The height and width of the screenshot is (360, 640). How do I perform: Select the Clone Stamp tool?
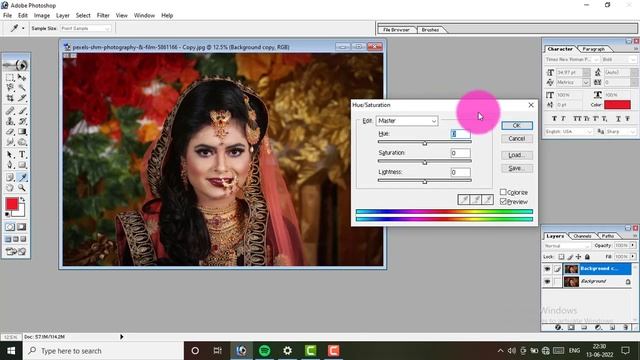pyautogui.click(x=10, y=121)
